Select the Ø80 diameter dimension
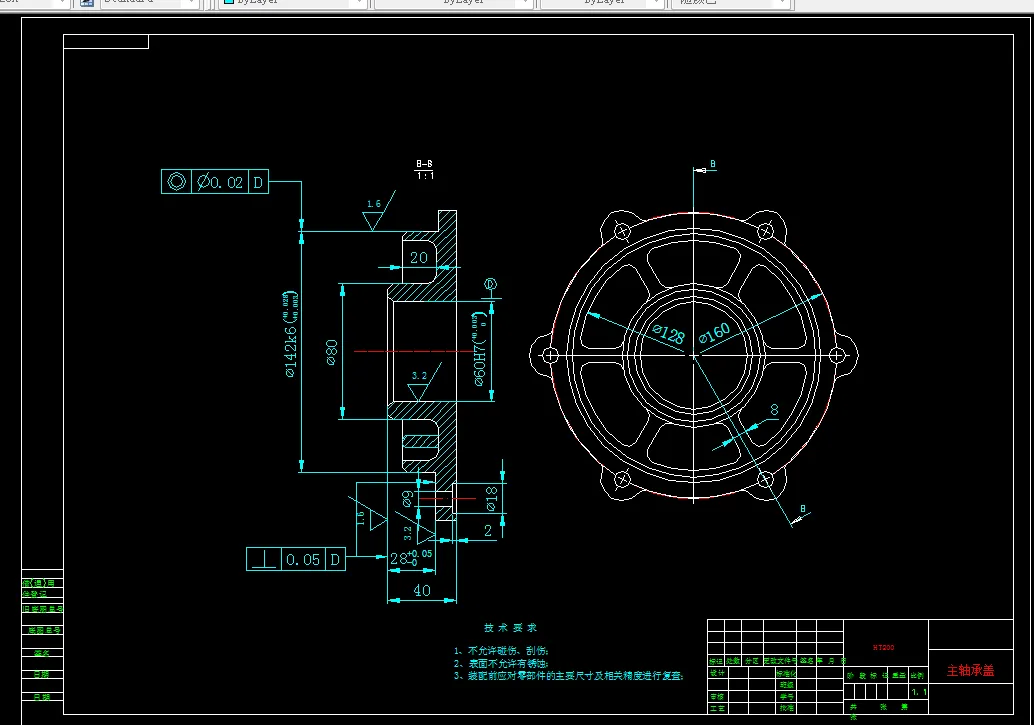Screen dimensions: 1034x725 coord(332,352)
